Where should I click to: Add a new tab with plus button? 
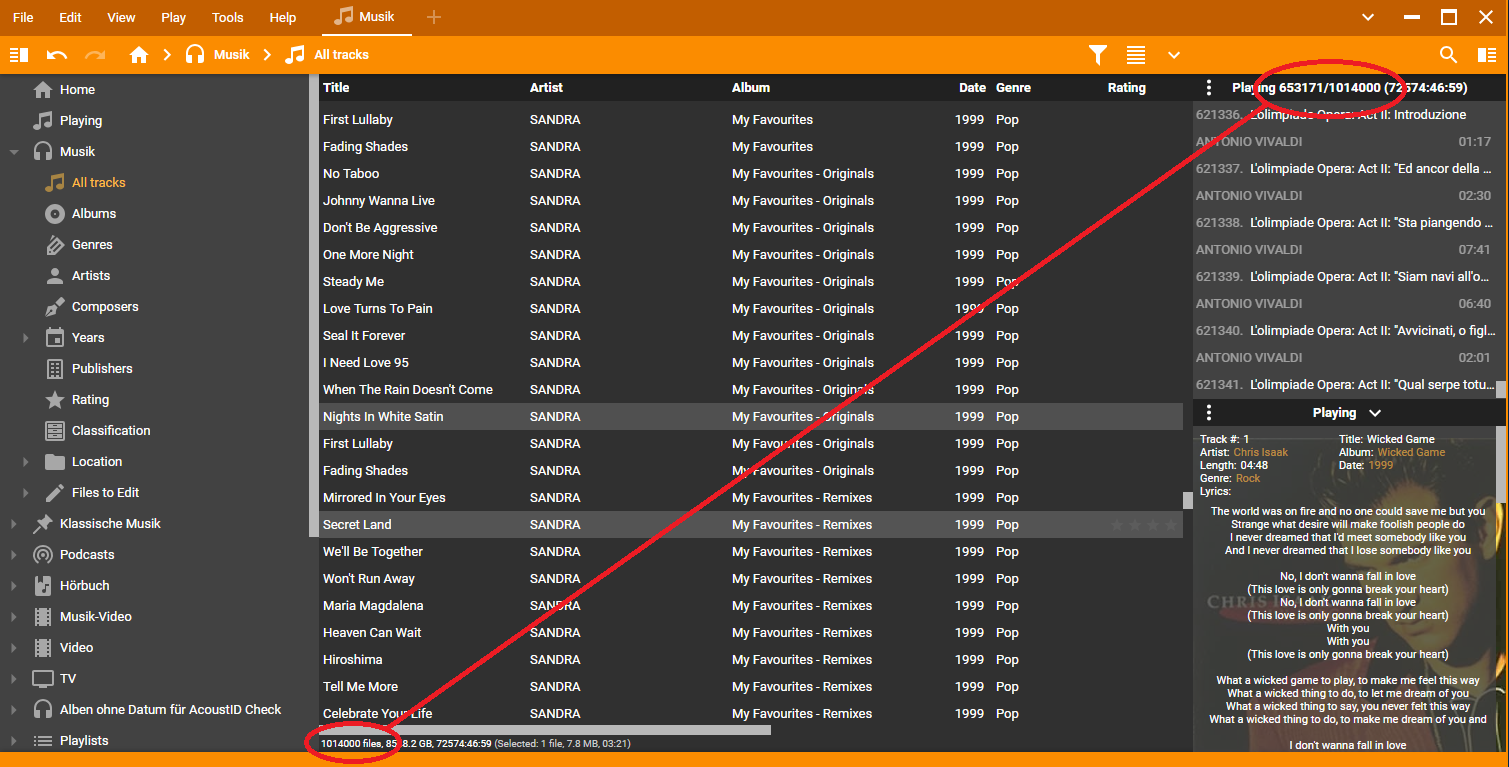click(x=433, y=17)
